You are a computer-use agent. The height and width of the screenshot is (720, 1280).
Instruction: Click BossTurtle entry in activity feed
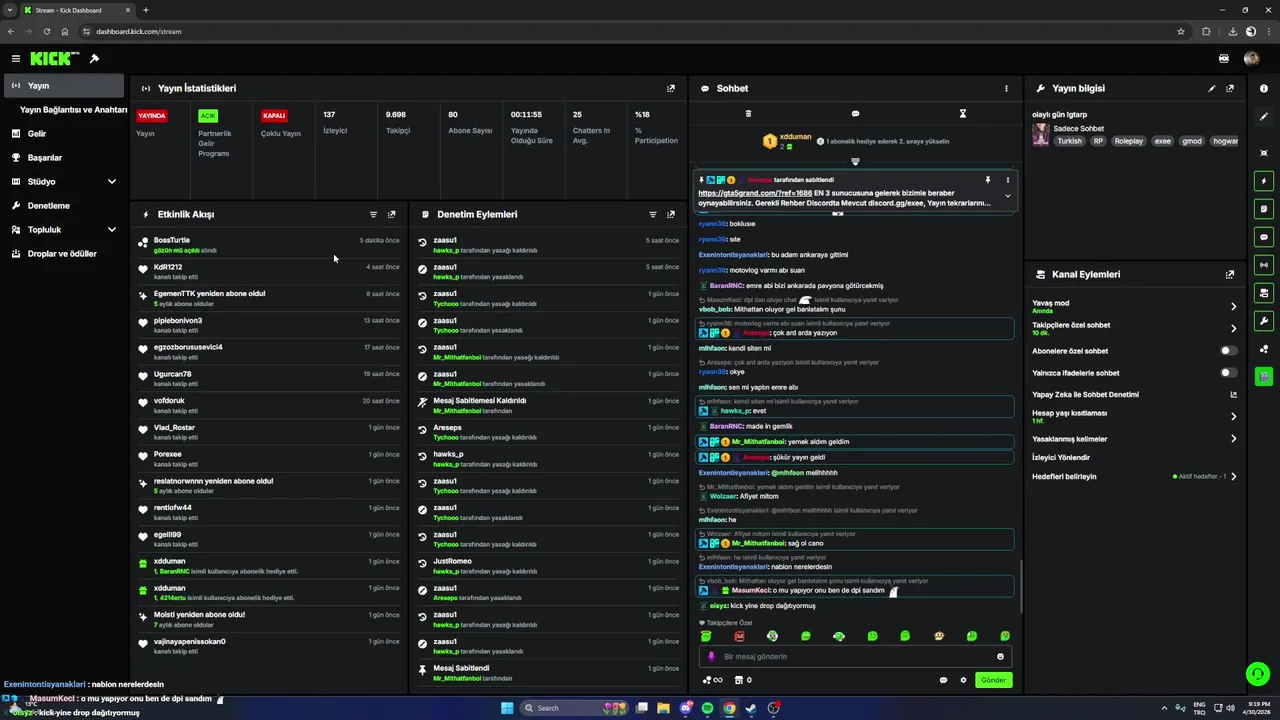point(270,245)
